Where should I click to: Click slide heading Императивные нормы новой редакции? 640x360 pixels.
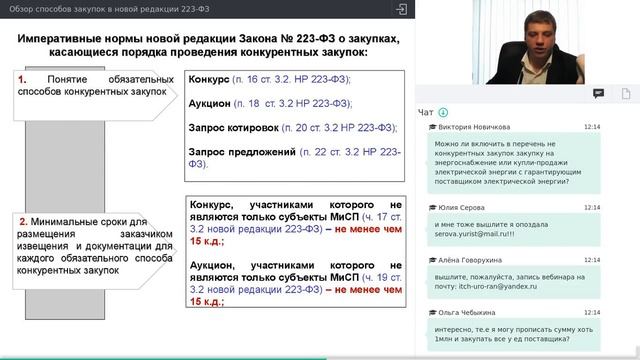(208, 45)
